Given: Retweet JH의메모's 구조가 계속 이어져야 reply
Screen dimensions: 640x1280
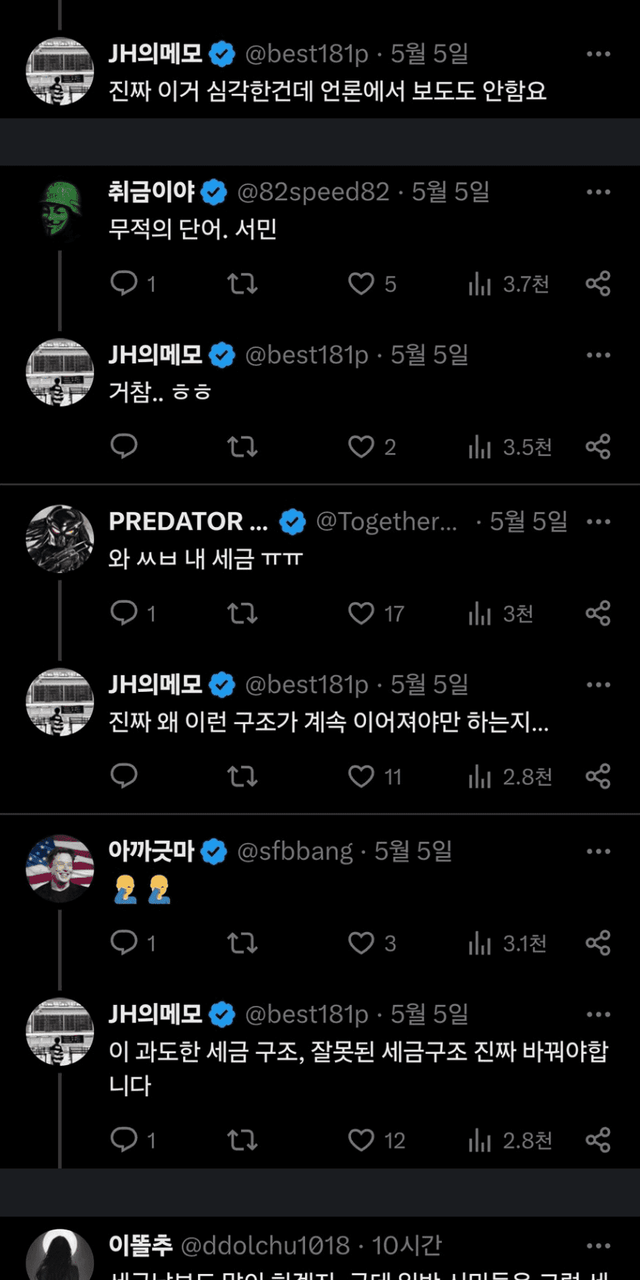Looking at the screenshot, I should click(x=242, y=776).
